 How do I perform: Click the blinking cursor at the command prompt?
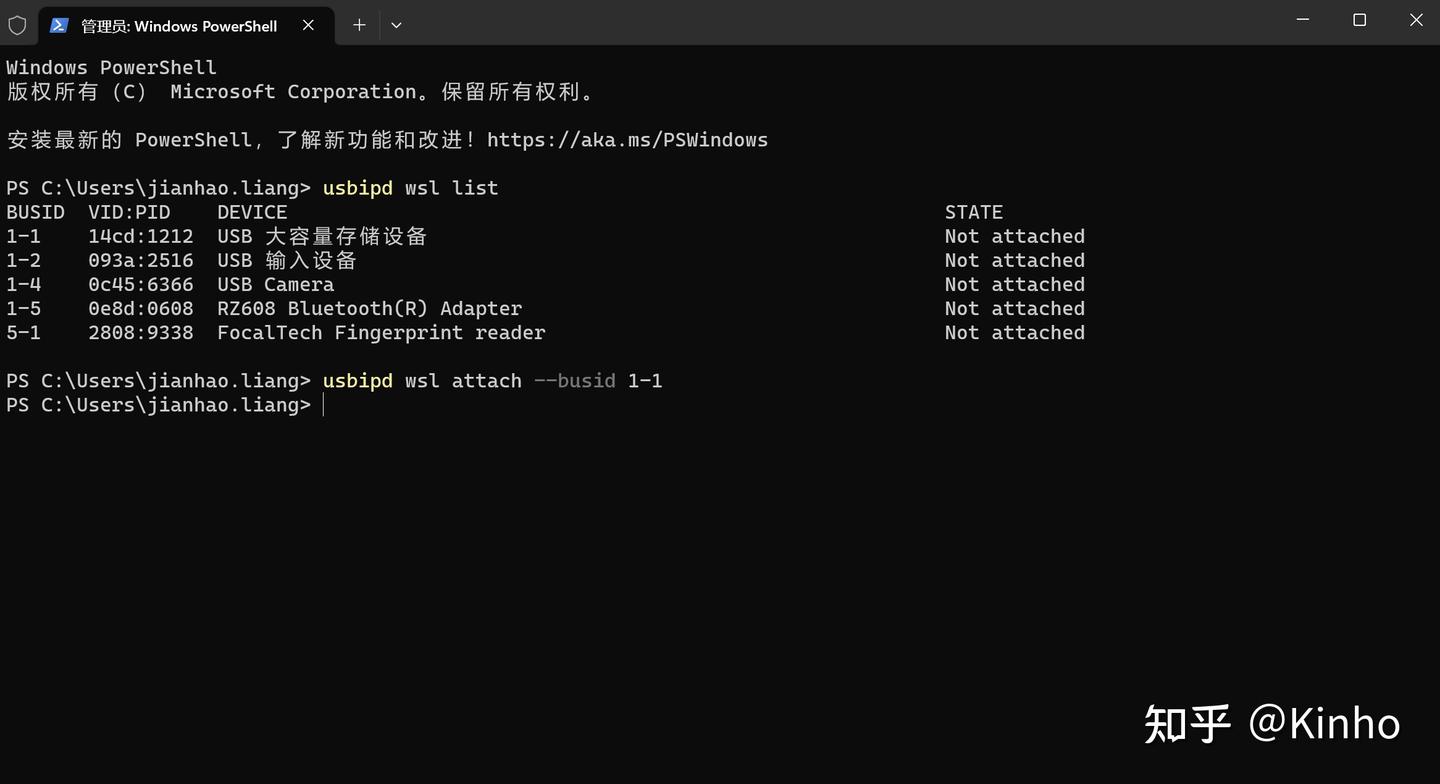[x=325, y=404]
